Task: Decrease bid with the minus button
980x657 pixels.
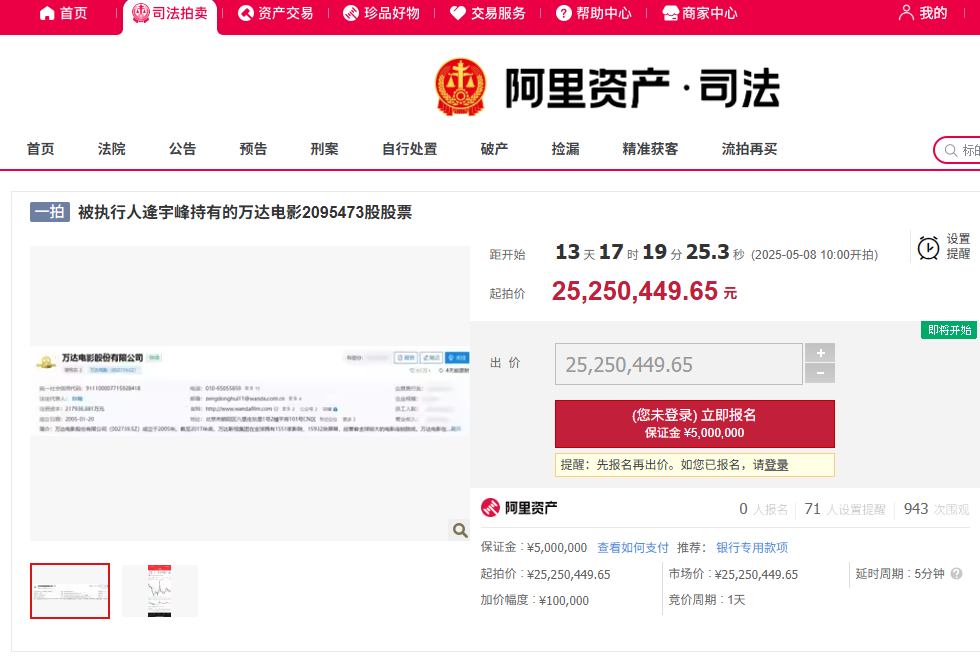Action: (x=820, y=374)
